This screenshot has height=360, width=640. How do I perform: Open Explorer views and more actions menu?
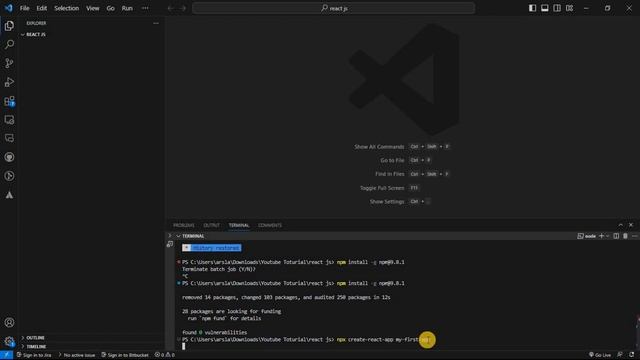point(156,23)
